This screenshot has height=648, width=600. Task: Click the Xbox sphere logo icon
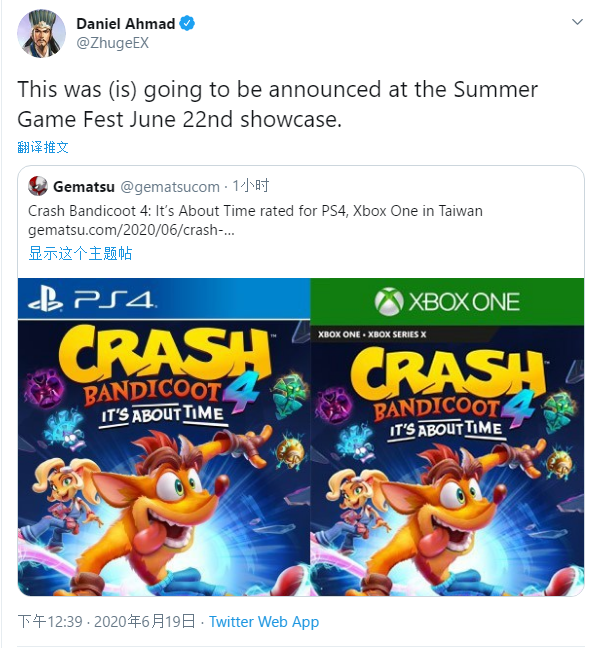pos(389,302)
